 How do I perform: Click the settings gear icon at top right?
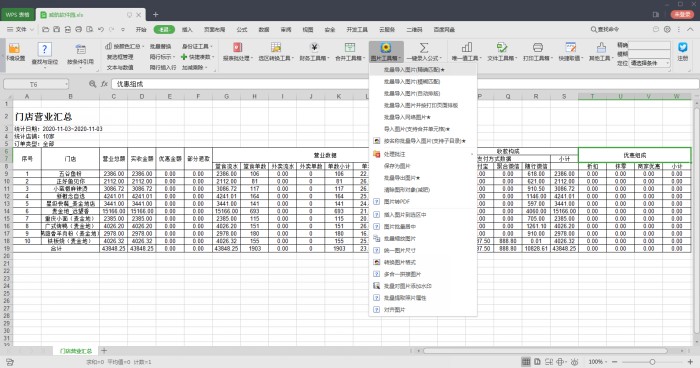[x=667, y=29]
